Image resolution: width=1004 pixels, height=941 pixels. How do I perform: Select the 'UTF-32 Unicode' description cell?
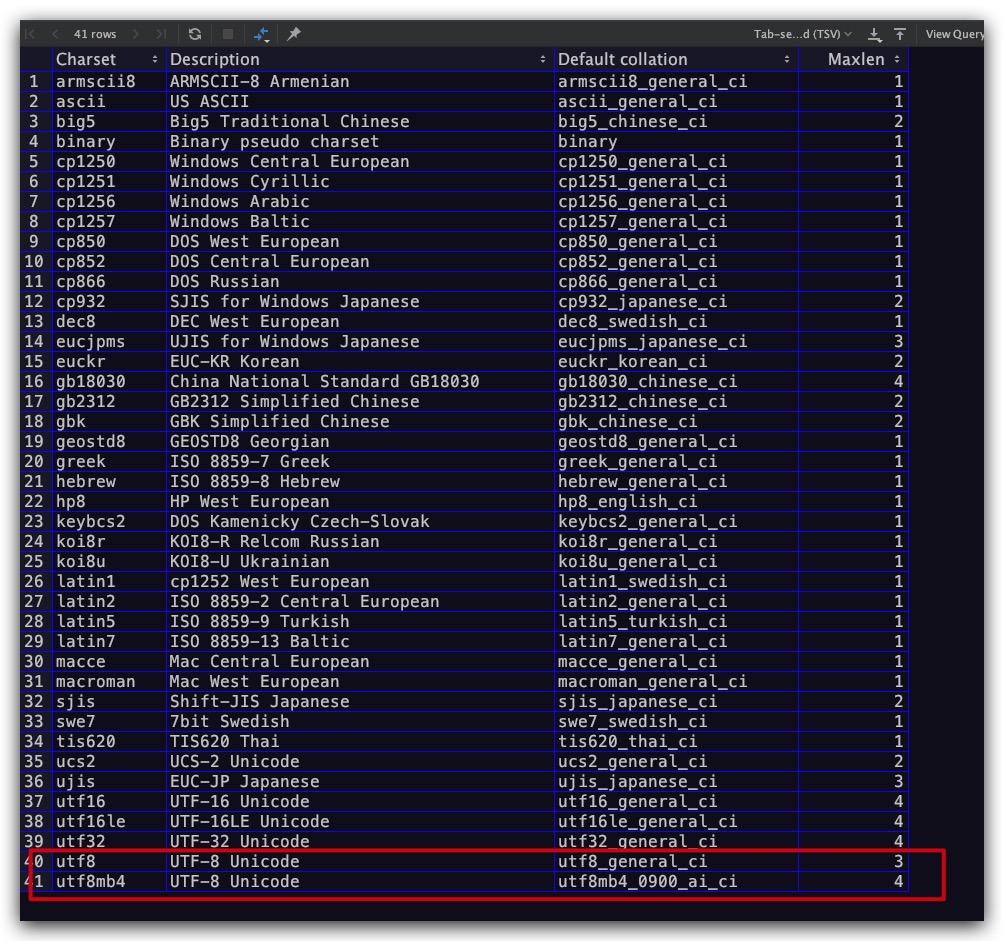360,841
